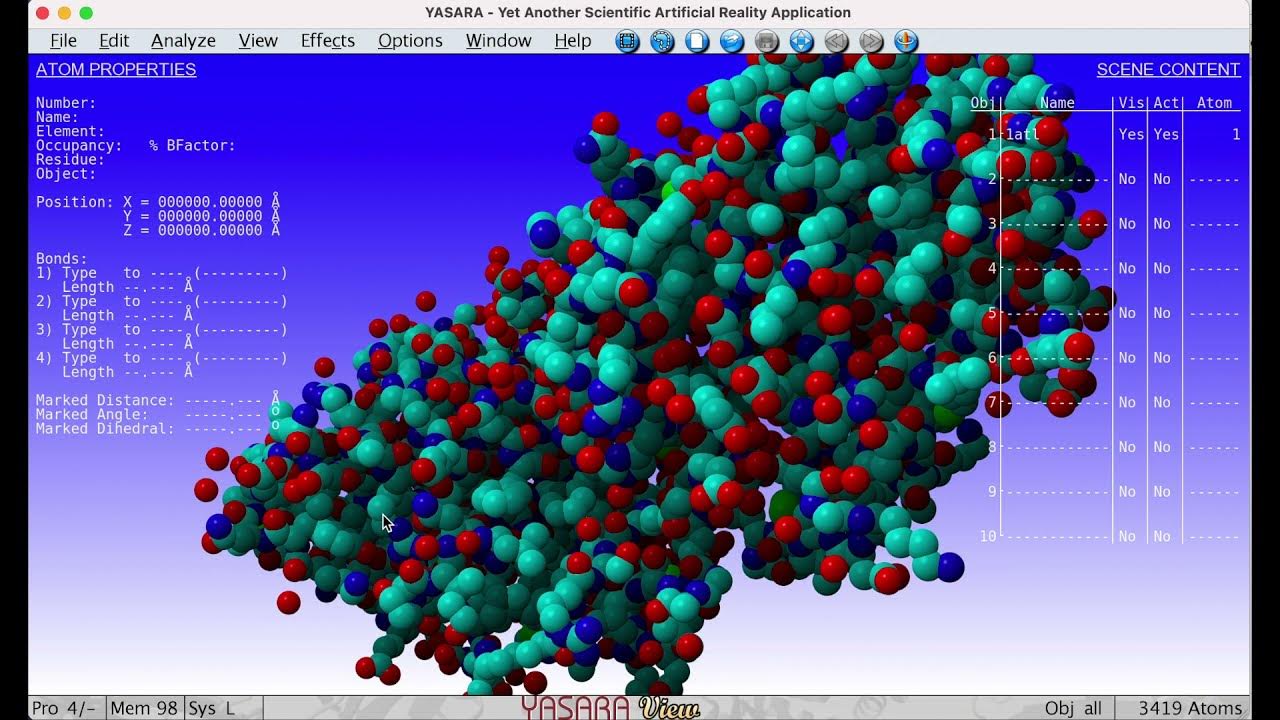Screen dimensions: 1280x720
Task: Click the new scene page icon
Action: tap(697, 41)
